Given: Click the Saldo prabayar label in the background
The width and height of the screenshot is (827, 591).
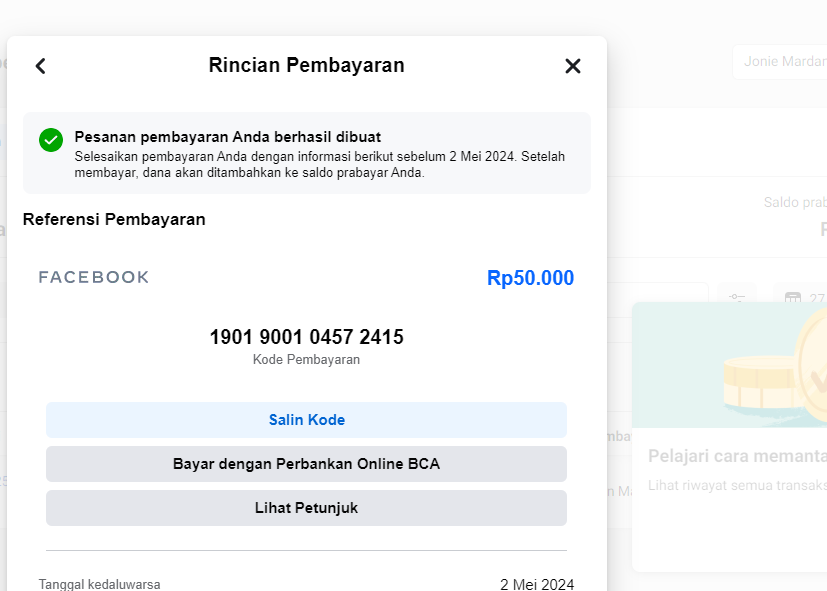Looking at the screenshot, I should pyautogui.click(x=795, y=203).
